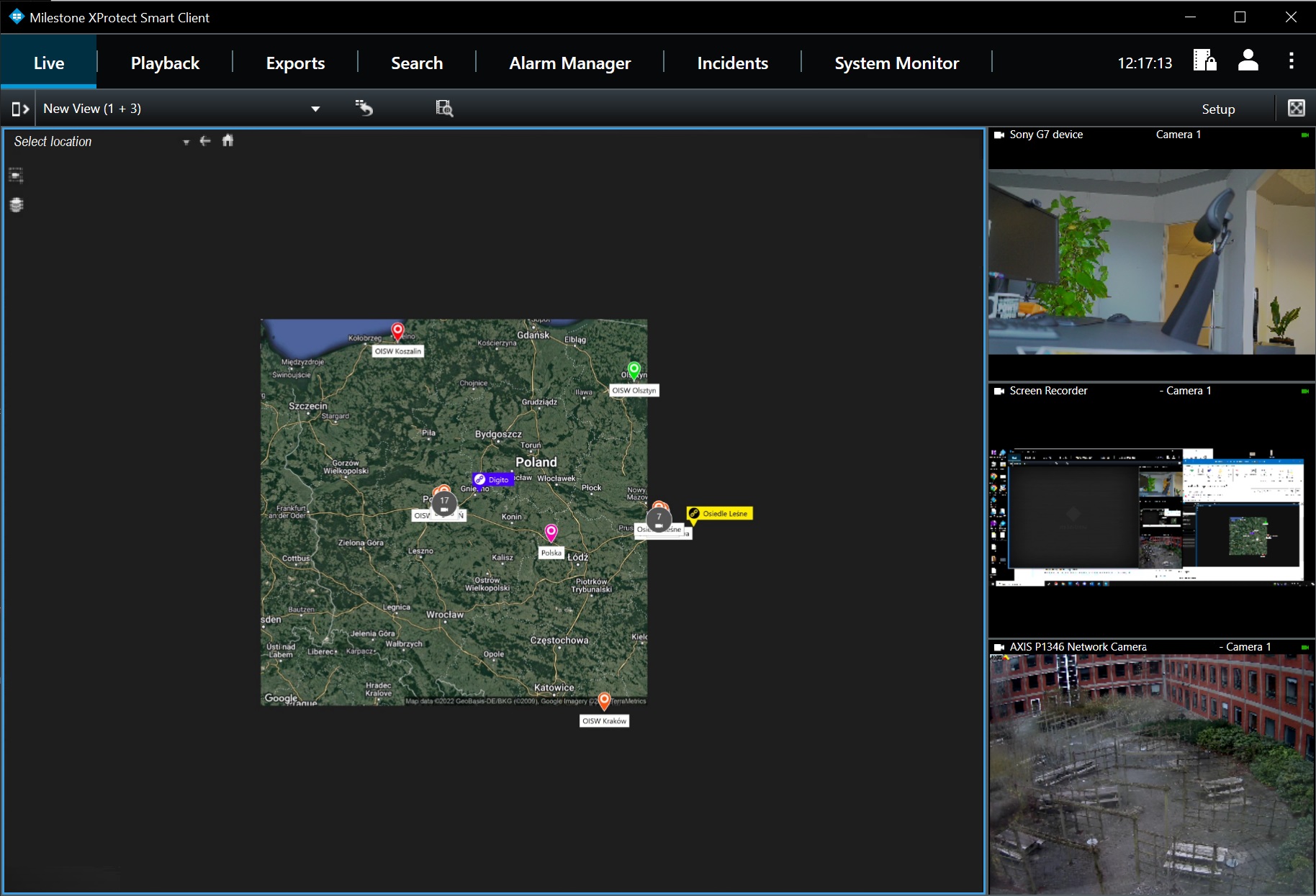Follow the yellow Osiedle Leśne link
Image resolution: width=1316 pixels, height=896 pixels.
click(x=719, y=513)
